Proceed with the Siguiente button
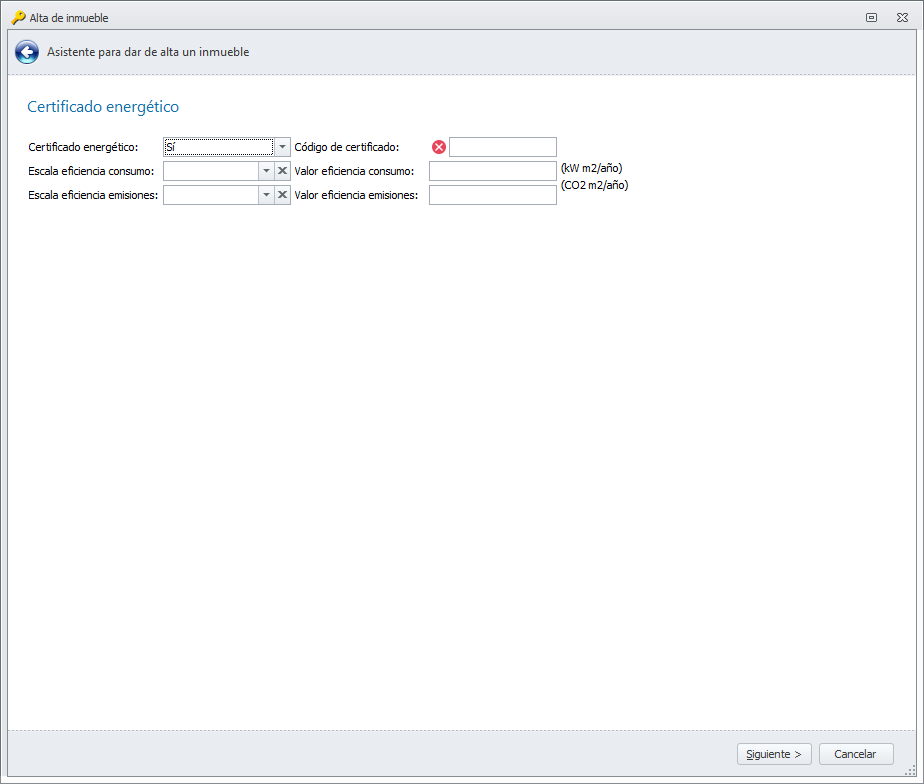 (x=774, y=754)
